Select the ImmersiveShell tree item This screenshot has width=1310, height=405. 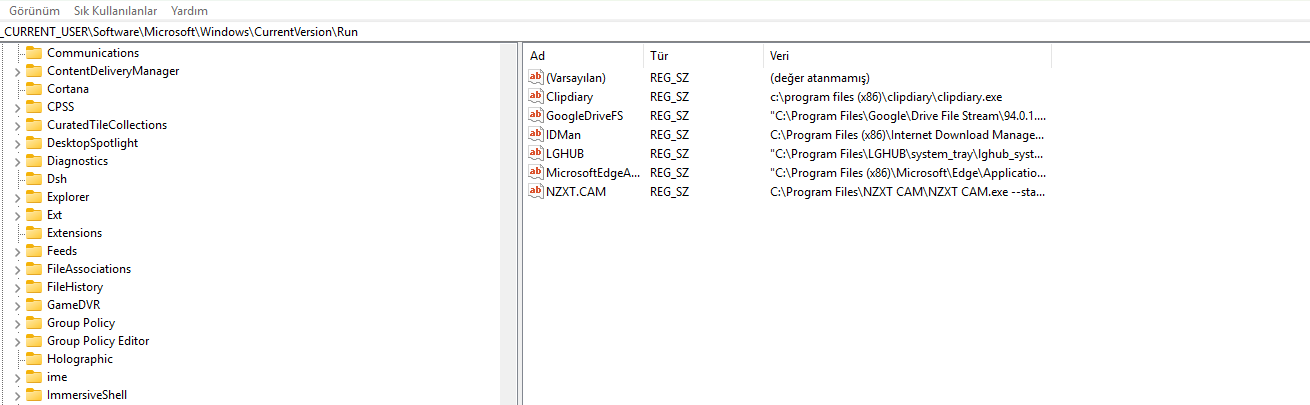pyautogui.click(x=87, y=395)
